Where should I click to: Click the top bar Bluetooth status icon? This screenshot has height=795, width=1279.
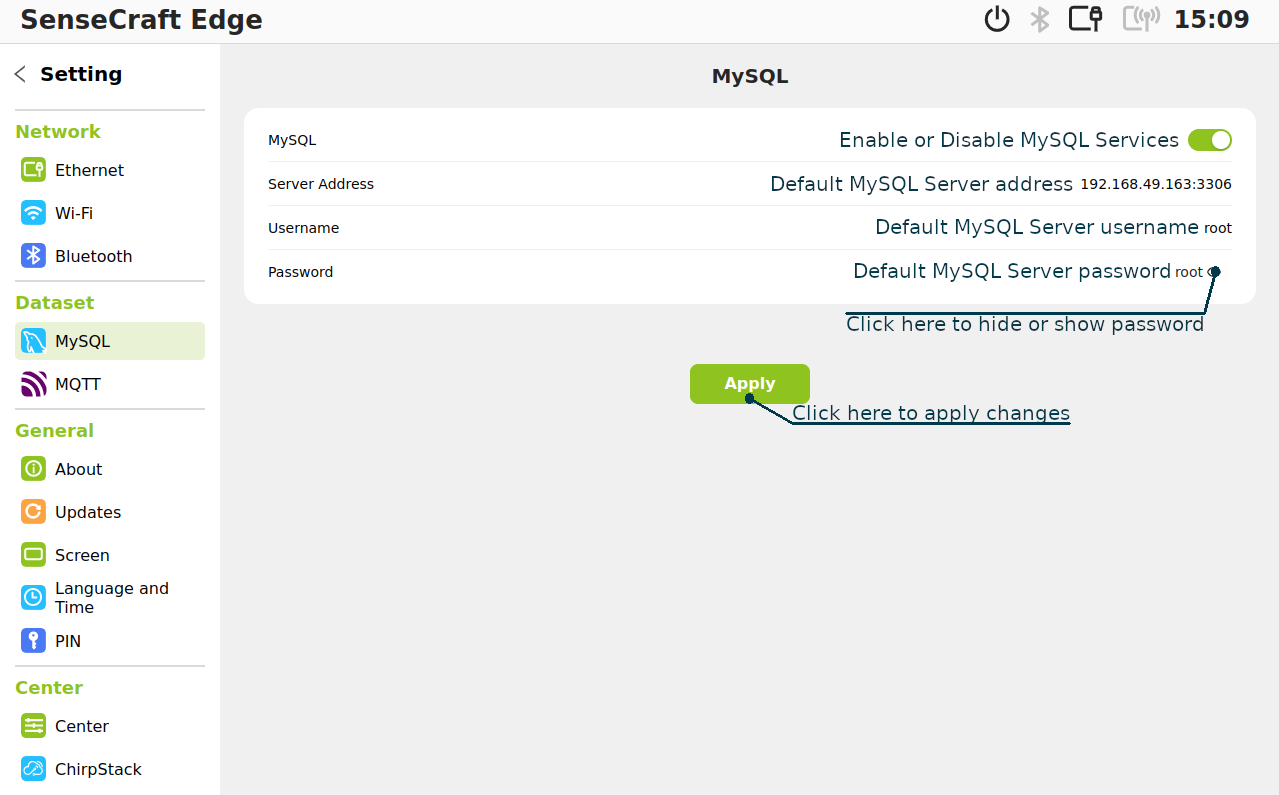(x=1040, y=20)
